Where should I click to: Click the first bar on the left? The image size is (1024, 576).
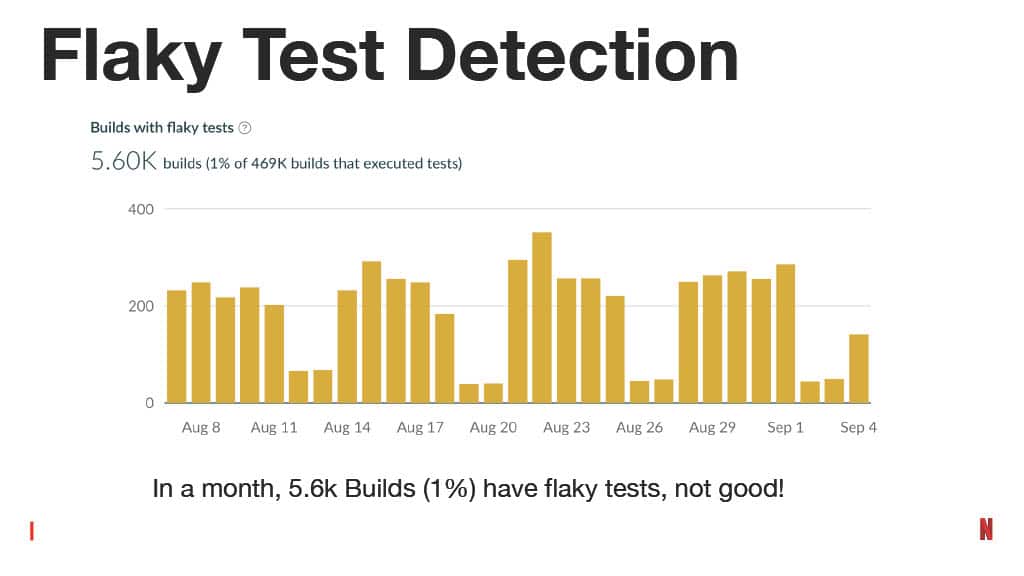coord(176,347)
